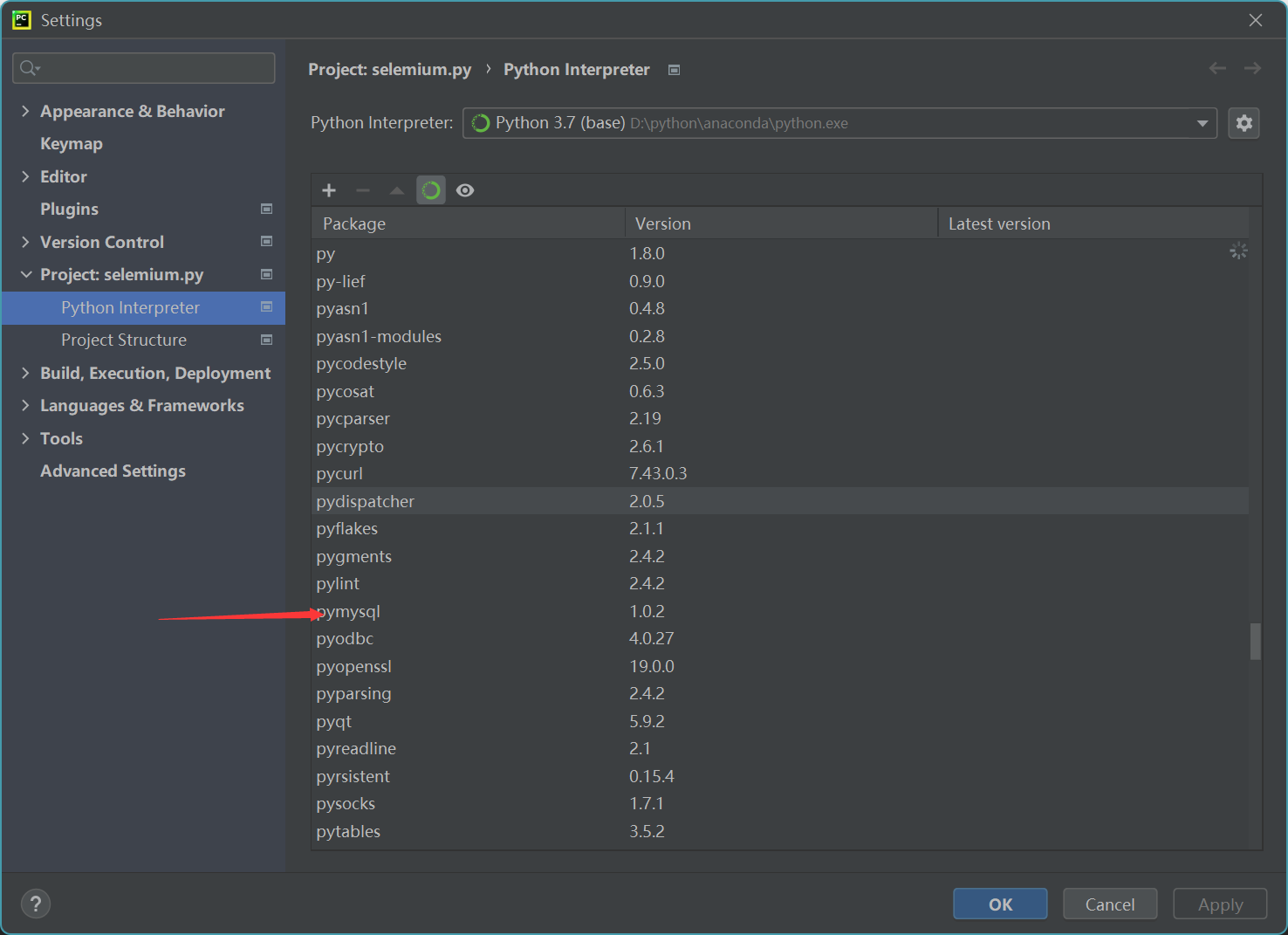Screen dimensions: 1288x935
Task: Click project icon next to Version Control
Action: (267, 241)
